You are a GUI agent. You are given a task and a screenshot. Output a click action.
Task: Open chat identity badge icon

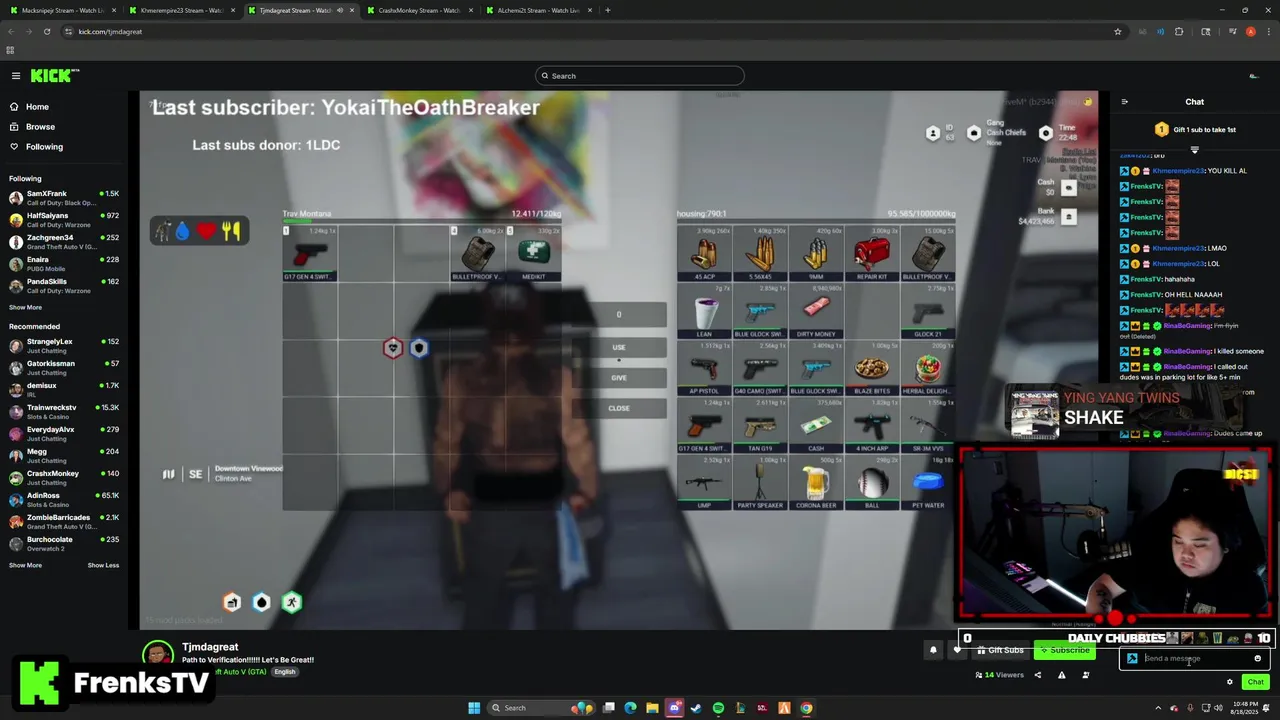1132,659
